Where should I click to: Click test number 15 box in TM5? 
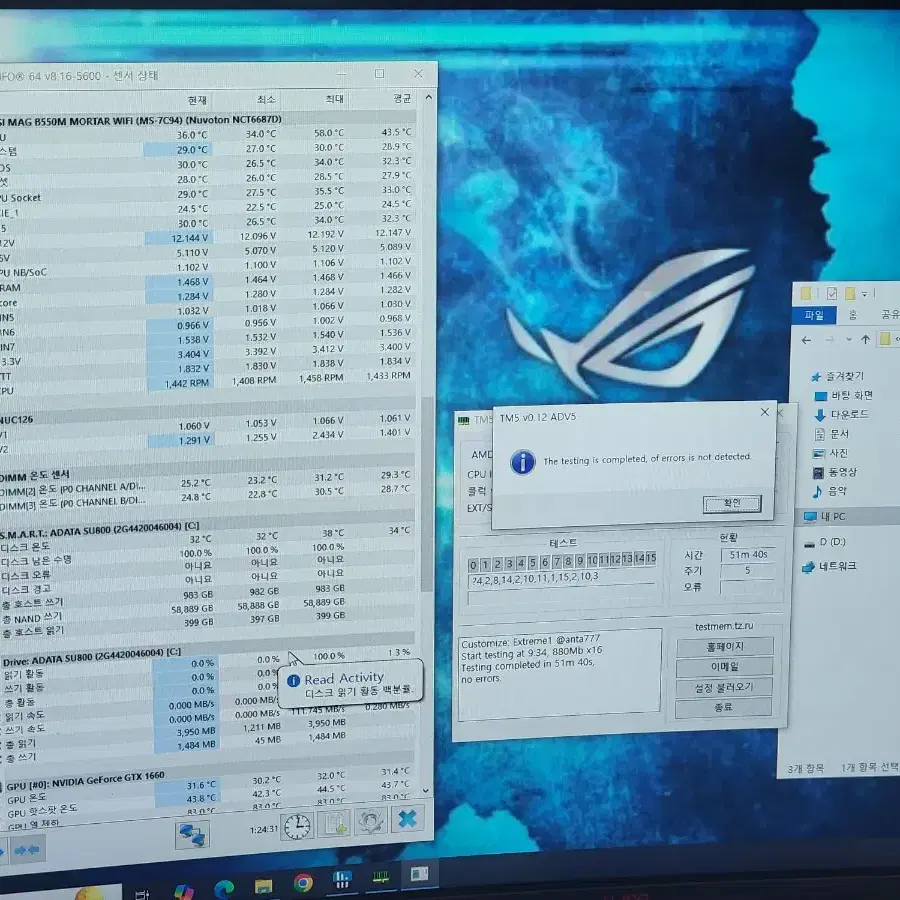651,558
